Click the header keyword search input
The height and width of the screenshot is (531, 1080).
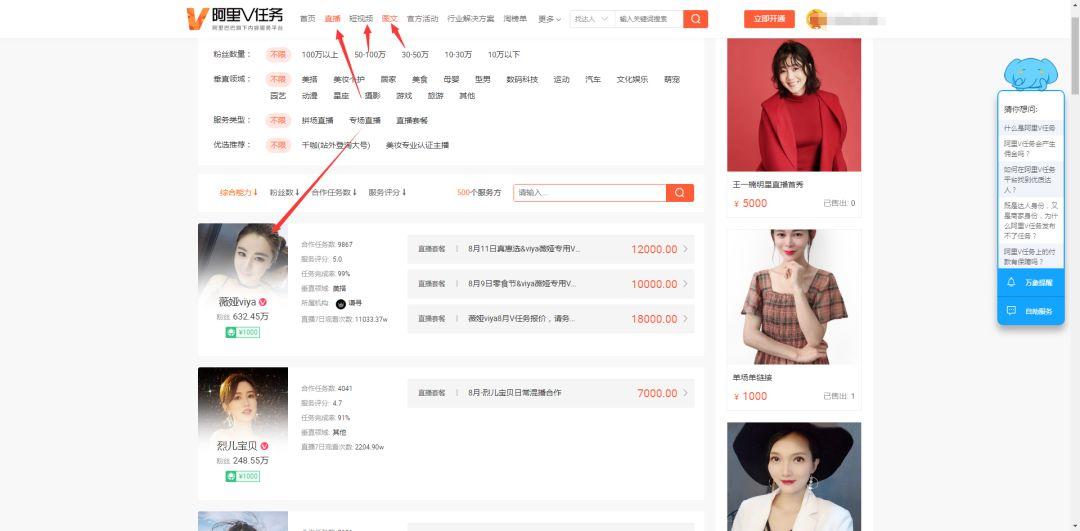coord(649,19)
